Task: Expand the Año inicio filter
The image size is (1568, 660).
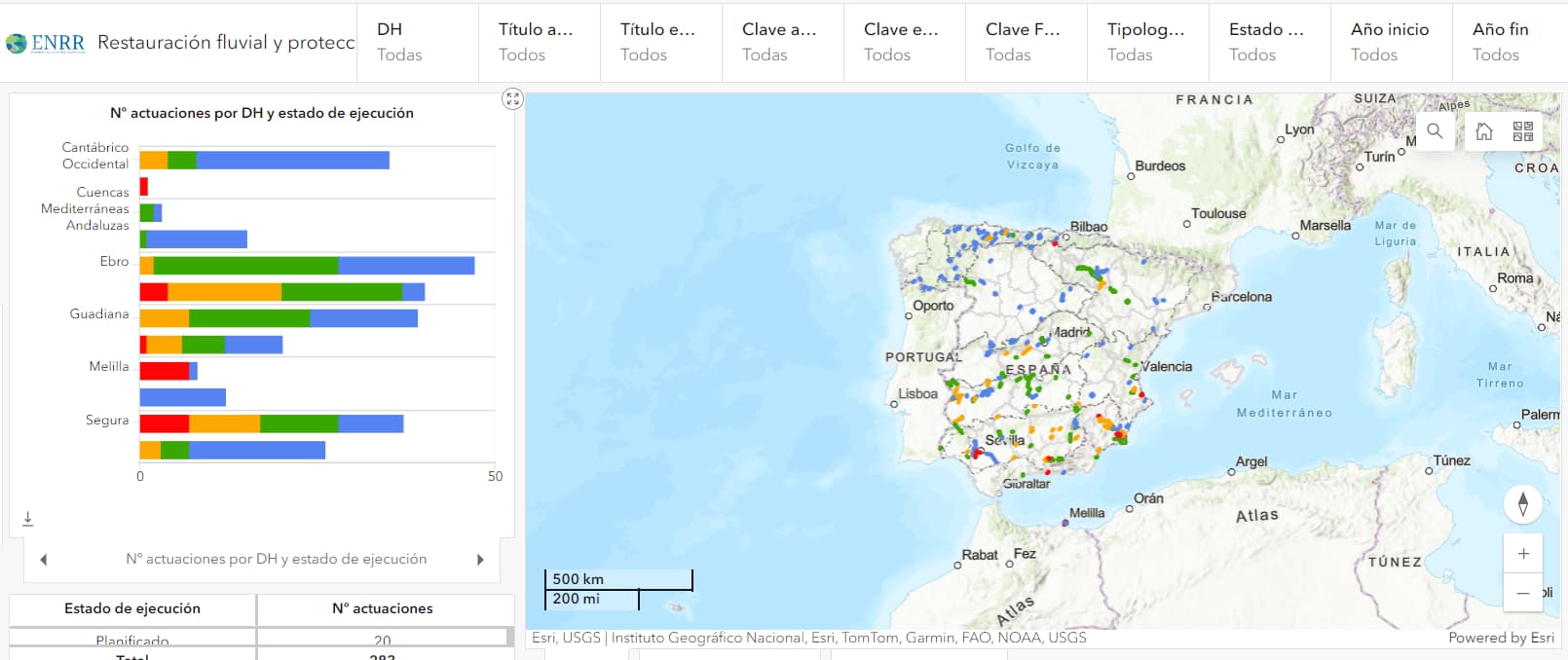Action: (x=1390, y=42)
